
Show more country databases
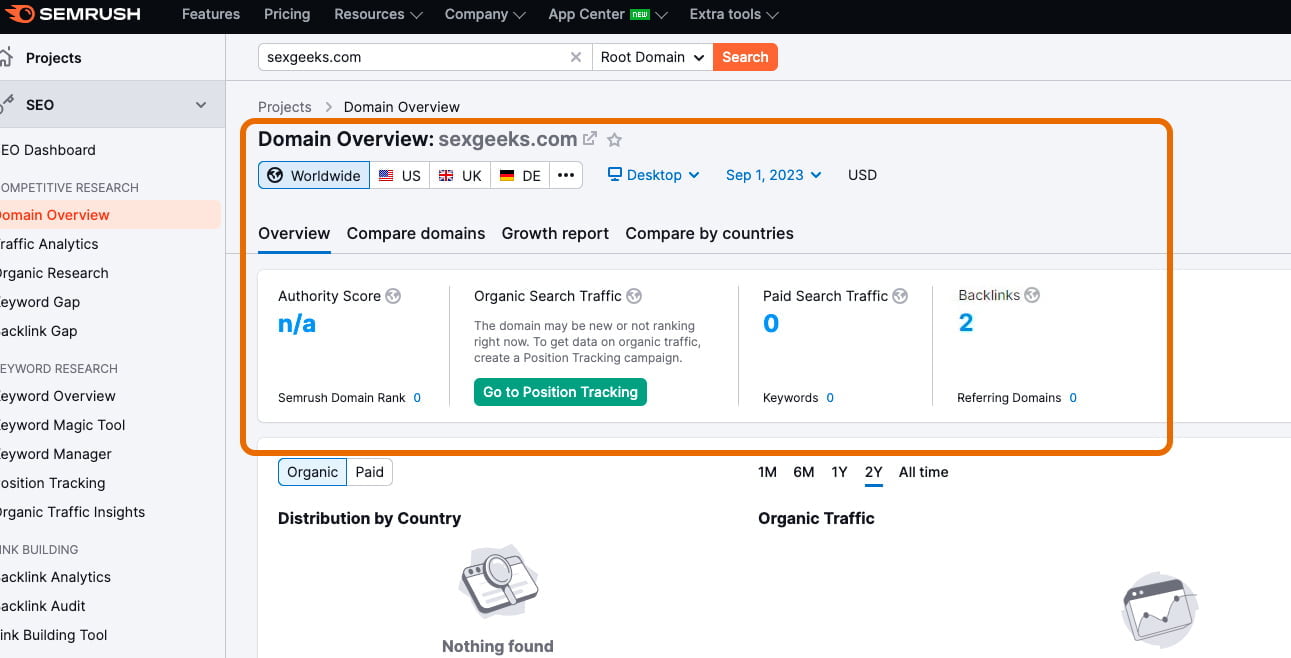tap(565, 175)
